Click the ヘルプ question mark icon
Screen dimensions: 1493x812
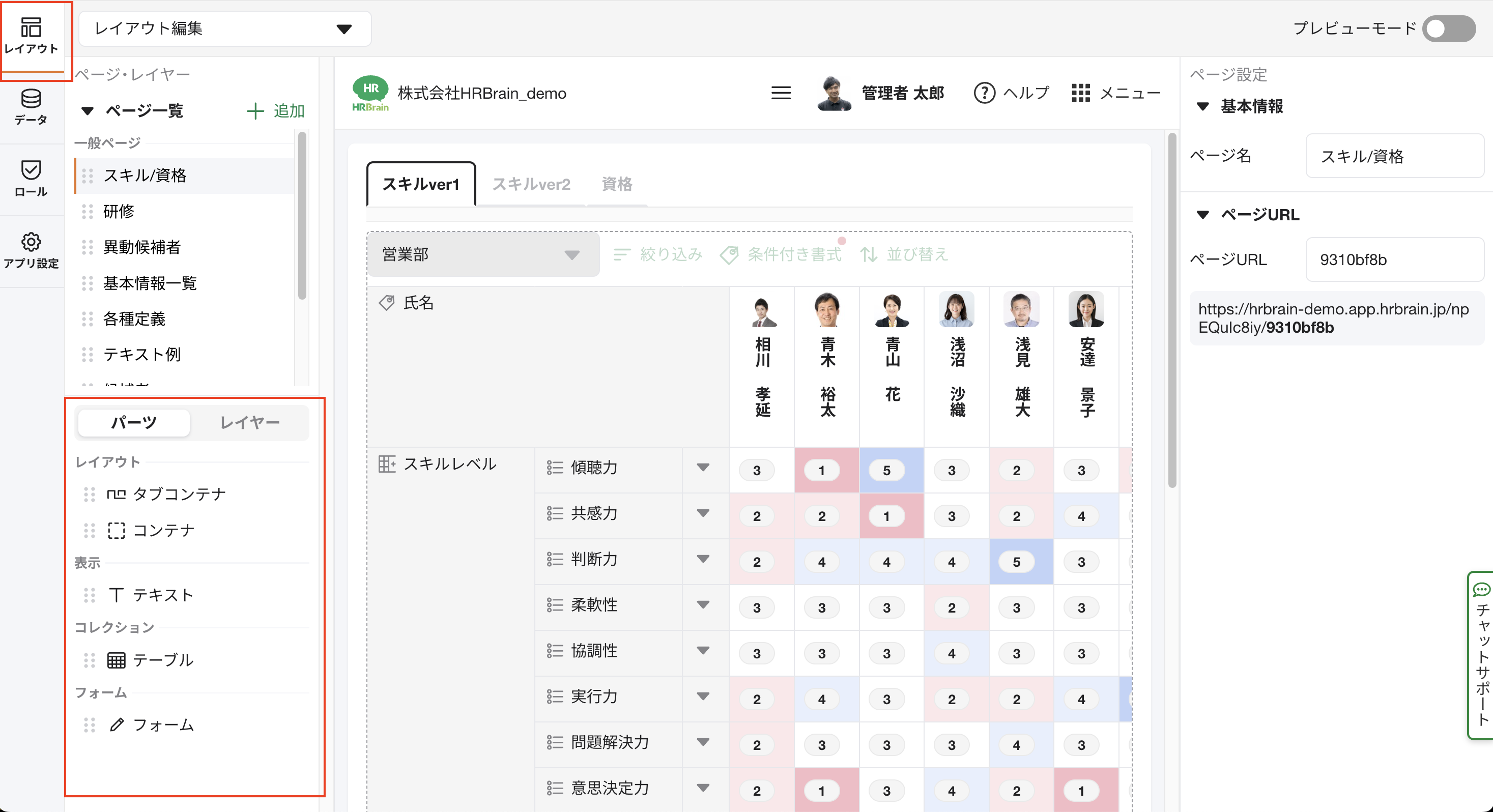click(x=984, y=93)
